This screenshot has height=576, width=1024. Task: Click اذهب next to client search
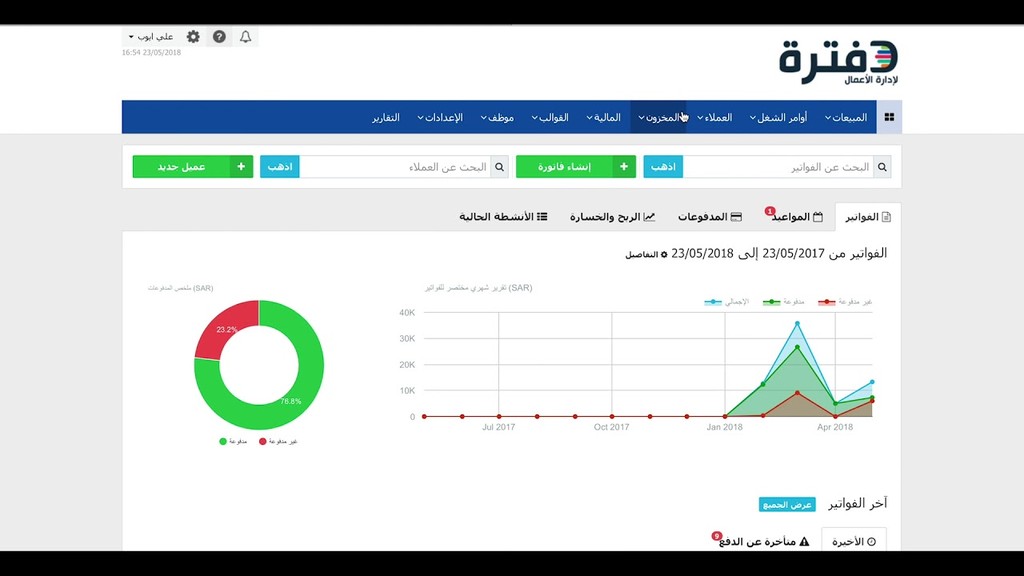pos(280,167)
